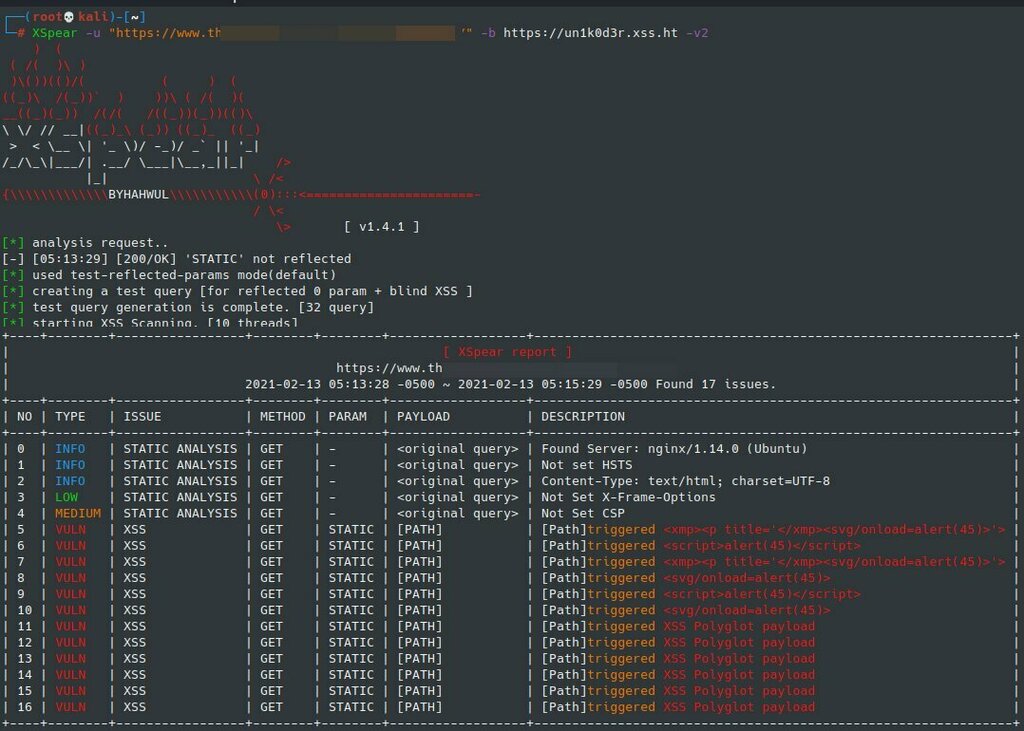1024x731 pixels.
Task: Click the DESCRIPTION column header
Action: [x=583, y=417]
